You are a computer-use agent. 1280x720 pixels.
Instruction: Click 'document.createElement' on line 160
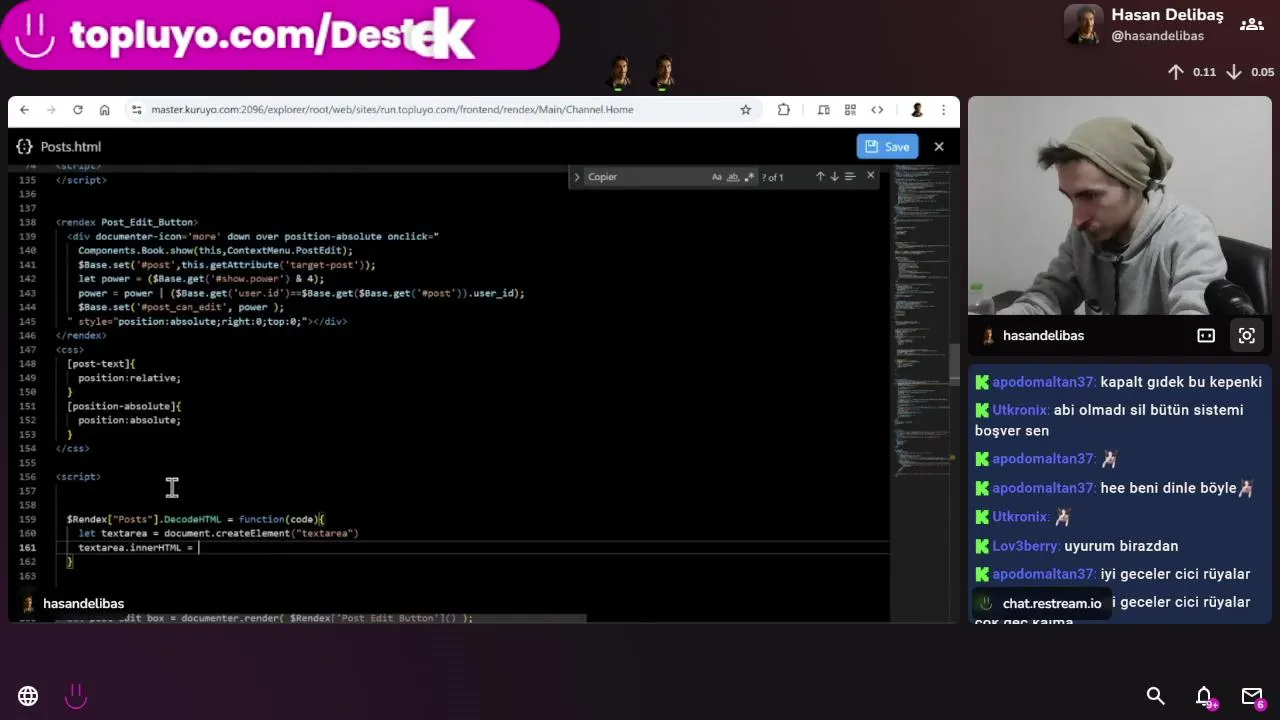pyautogui.click(x=227, y=534)
